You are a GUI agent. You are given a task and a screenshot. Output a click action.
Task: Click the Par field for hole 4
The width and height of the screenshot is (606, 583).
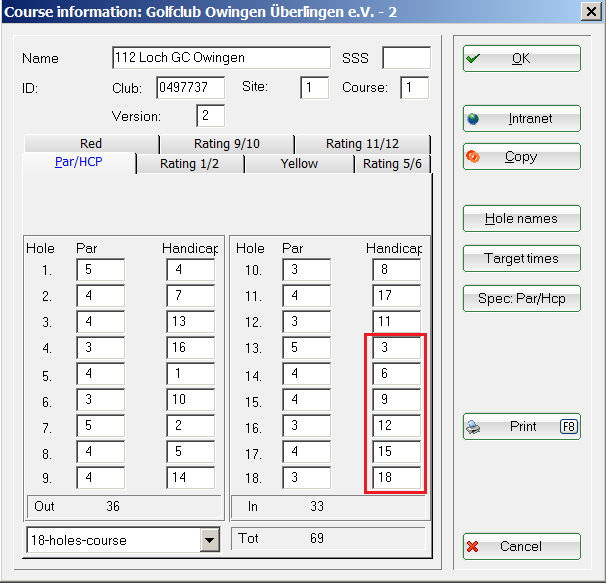click(x=101, y=348)
